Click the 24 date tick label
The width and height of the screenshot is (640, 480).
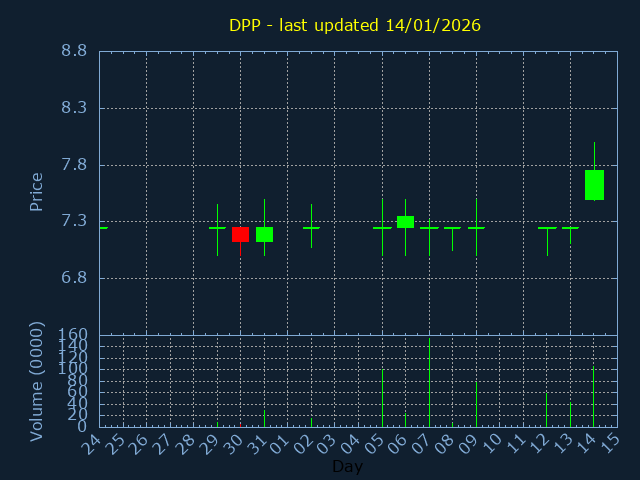point(93,443)
